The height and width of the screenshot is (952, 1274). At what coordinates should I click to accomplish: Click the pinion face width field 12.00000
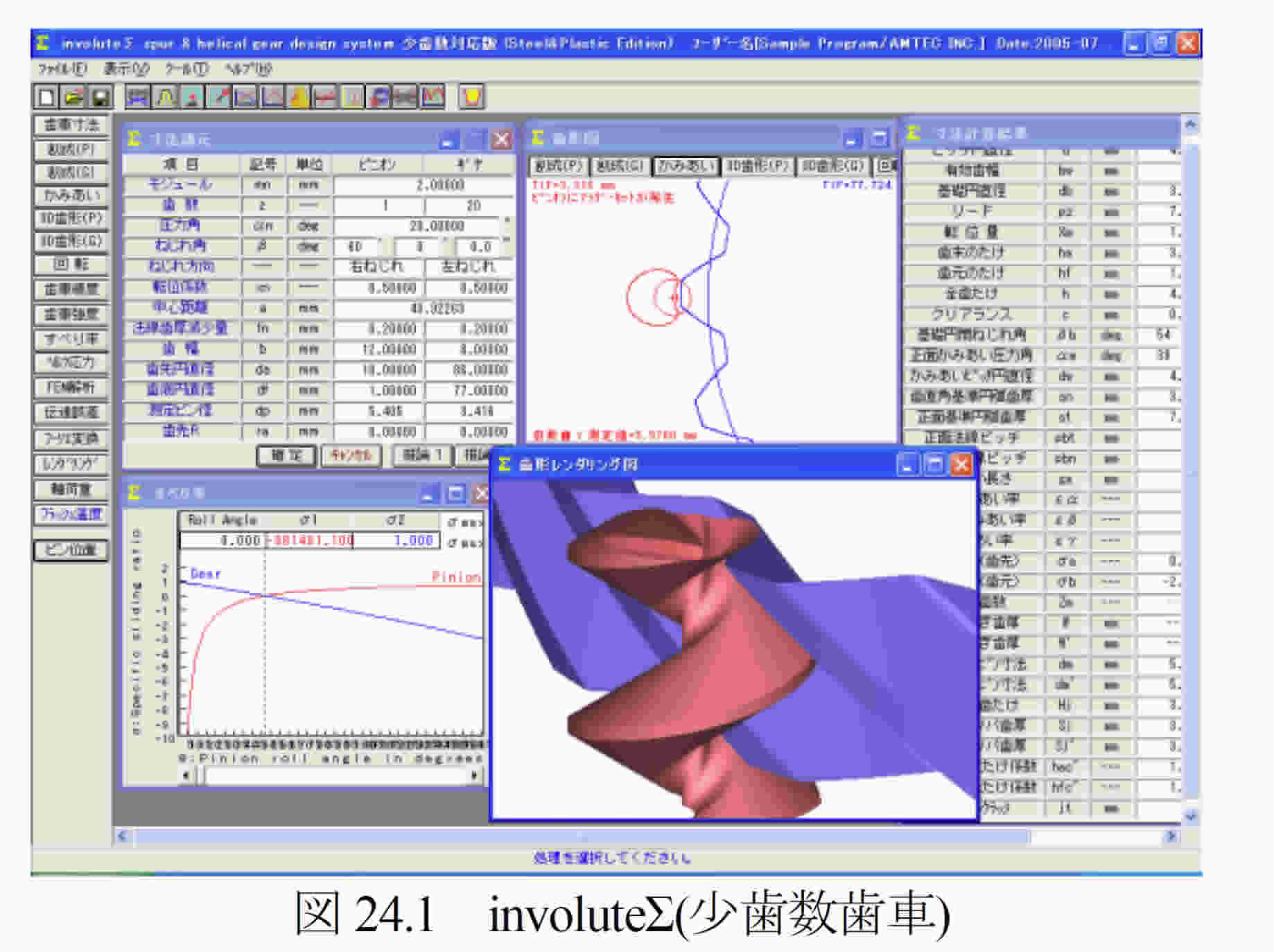(x=378, y=349)
